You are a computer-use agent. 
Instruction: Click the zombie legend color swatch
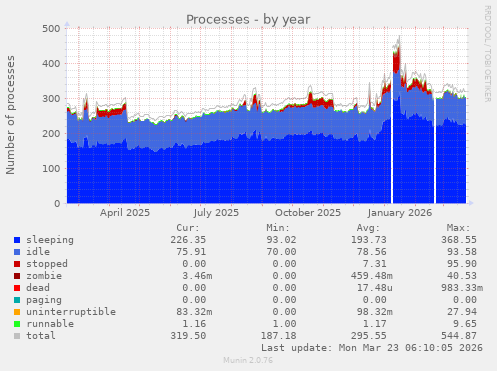17,276
